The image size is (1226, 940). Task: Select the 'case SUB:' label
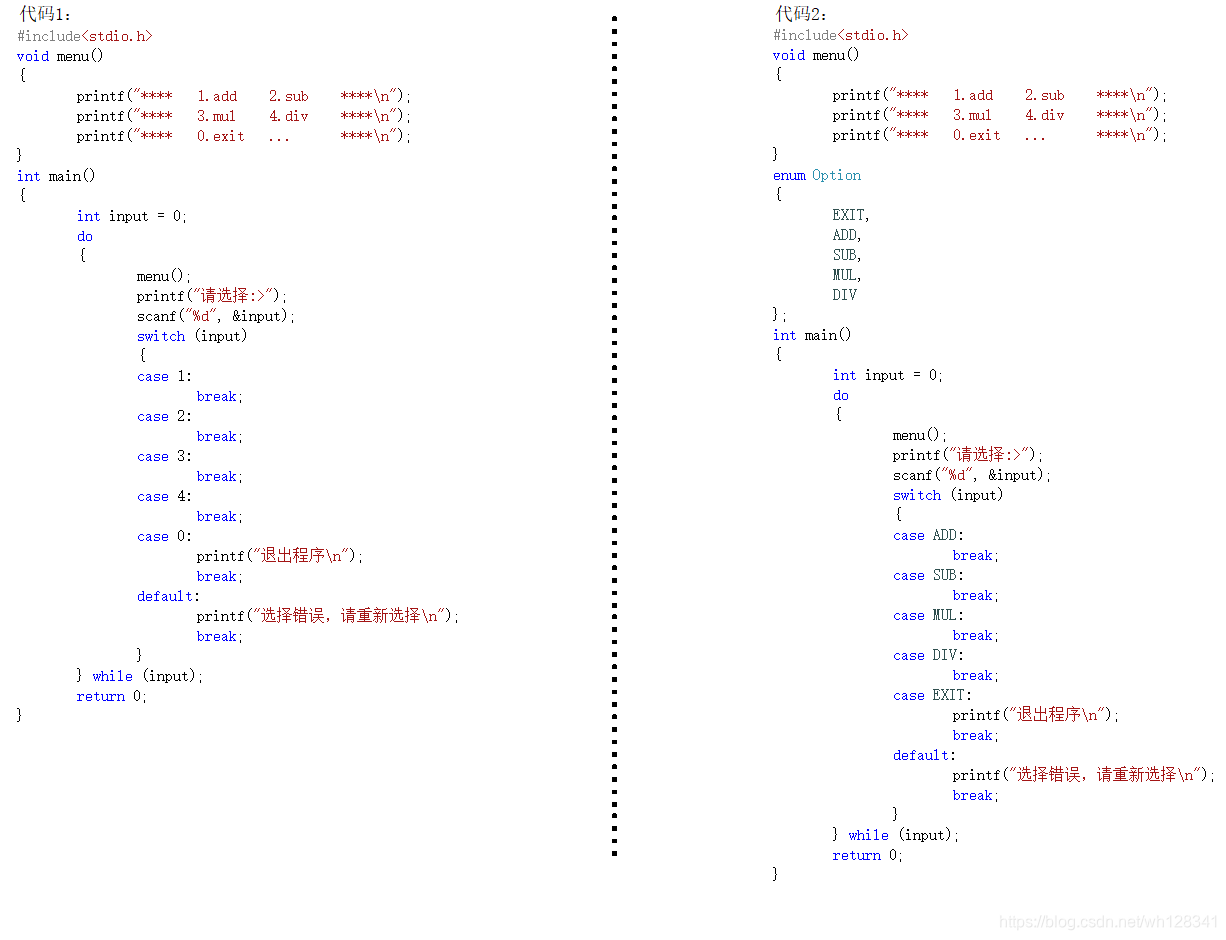929,575
